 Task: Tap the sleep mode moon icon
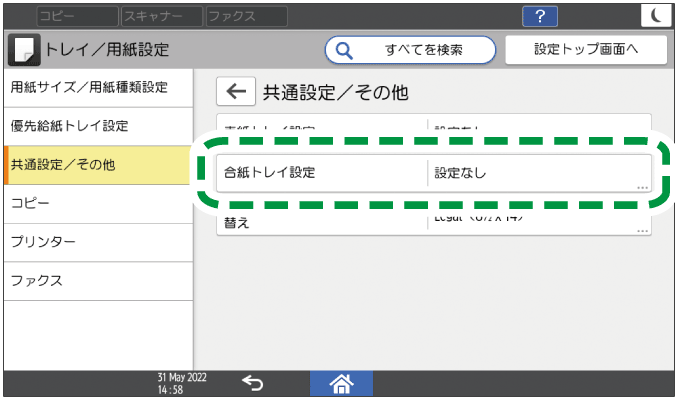(x=656, y=16)
